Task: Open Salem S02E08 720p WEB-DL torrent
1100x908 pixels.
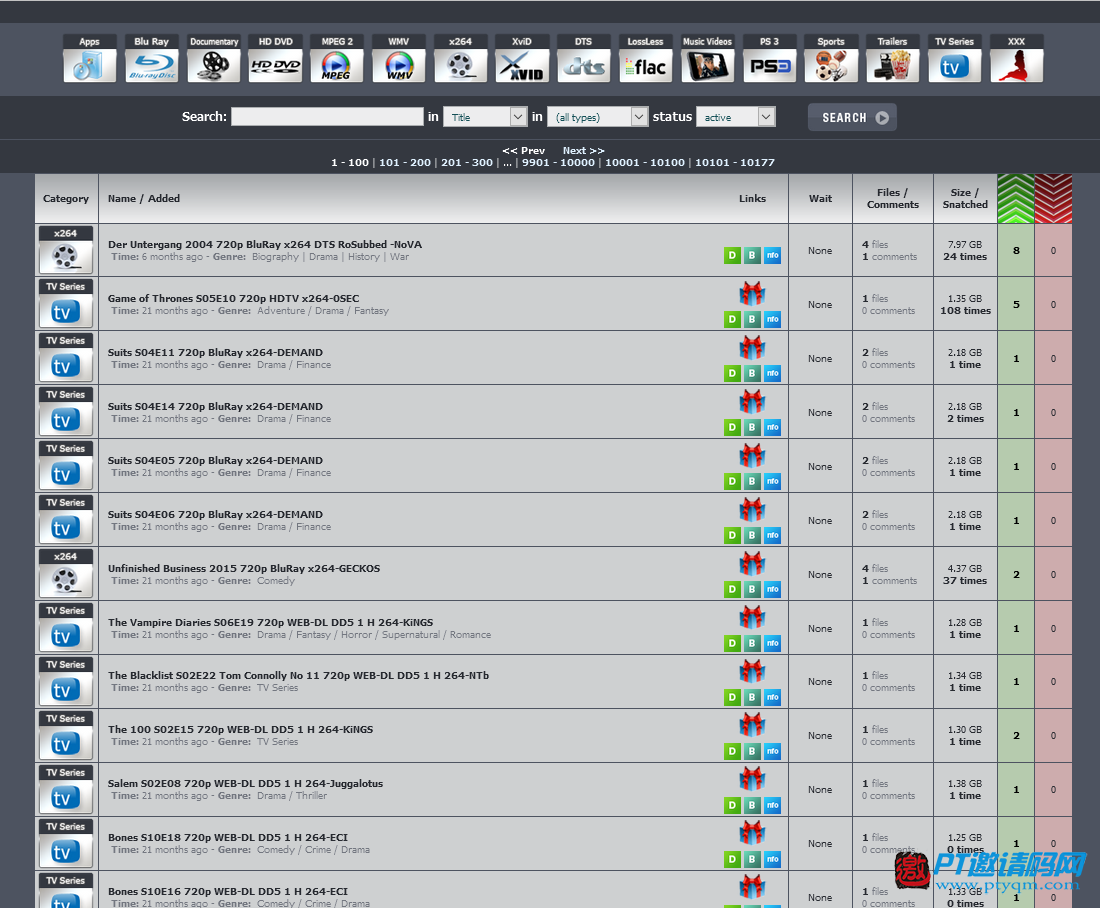Action: [246, 784]
